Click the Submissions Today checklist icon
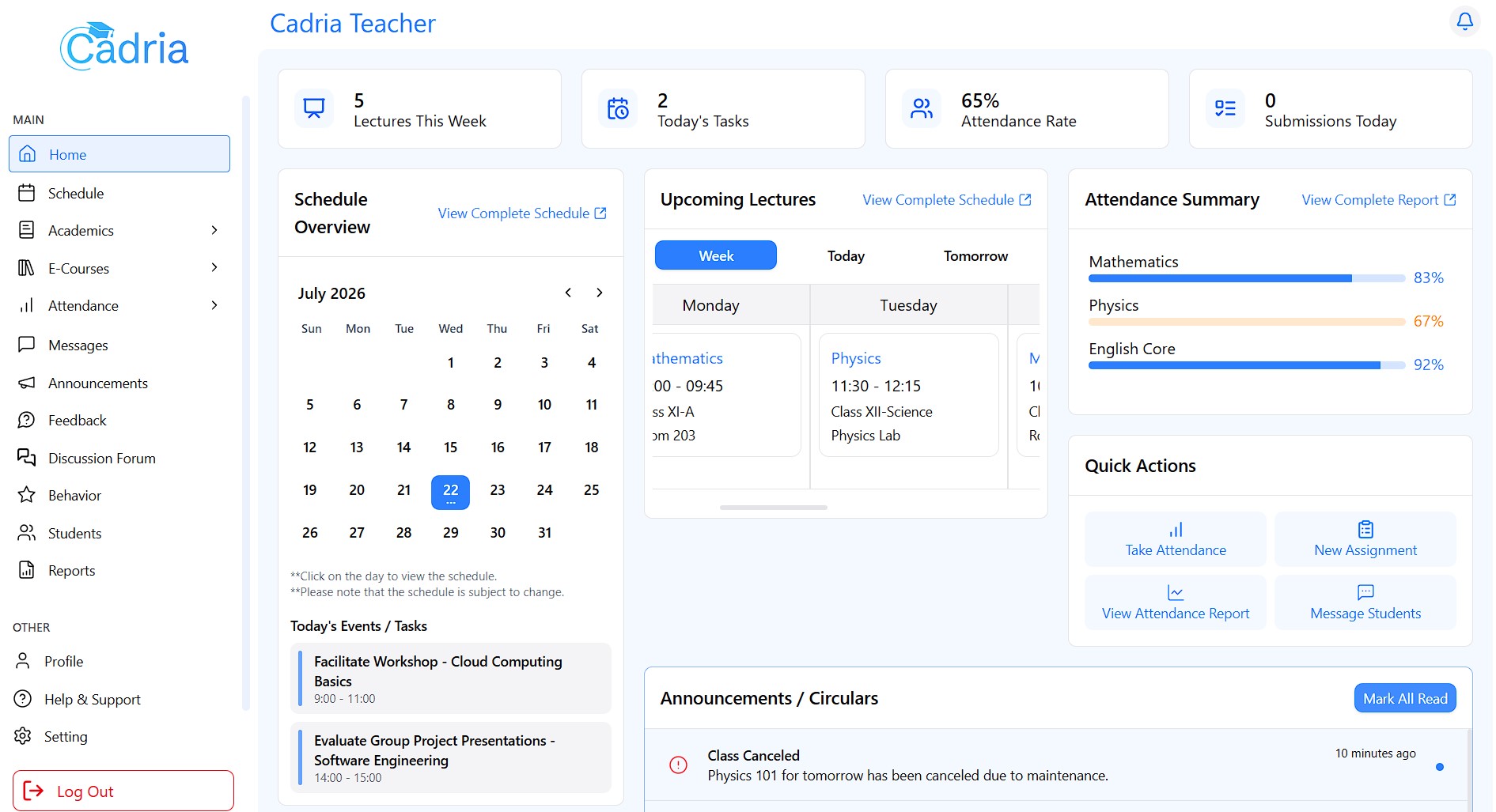Screen dimensions: 1496x812 coord(1225,108)
